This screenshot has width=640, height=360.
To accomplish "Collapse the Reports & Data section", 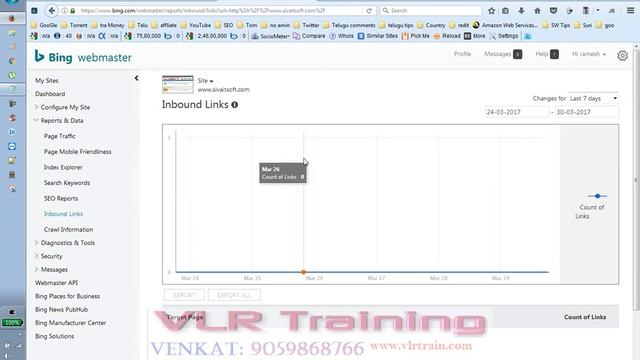I will click(59, 121).
